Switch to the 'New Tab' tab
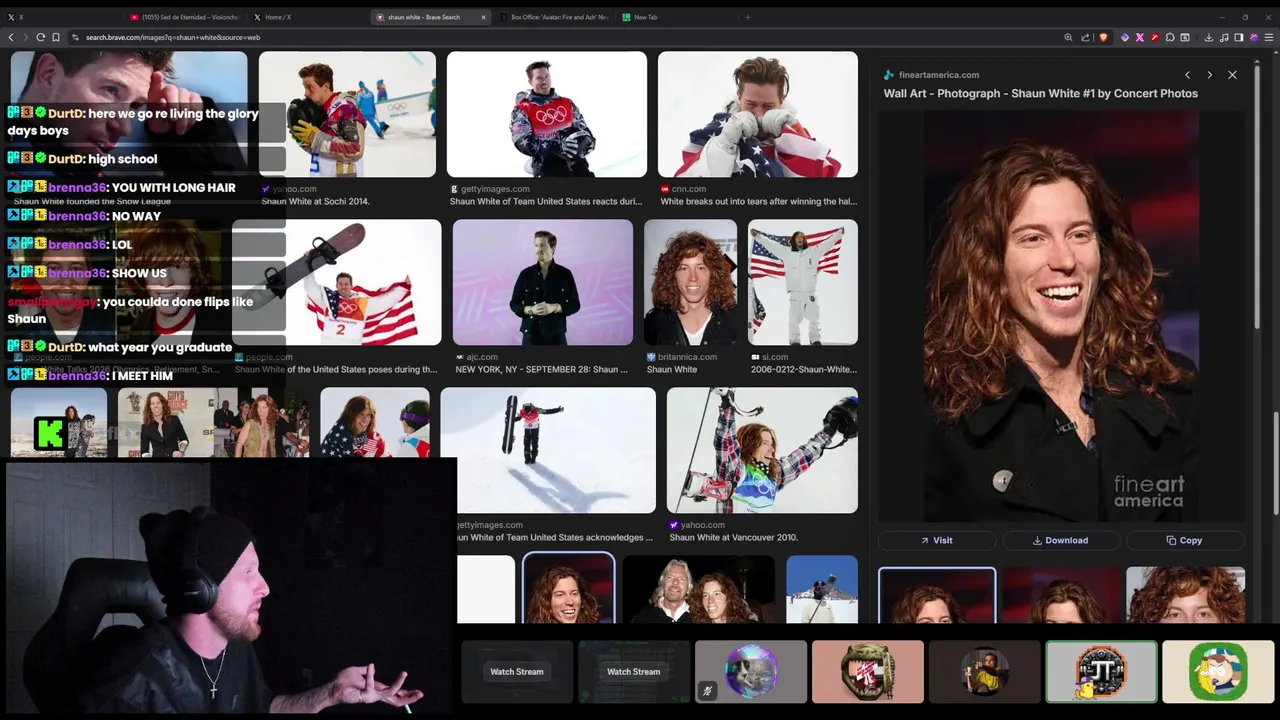The width and height of the screenshot is (1280, 720). (x=675, y=17)
